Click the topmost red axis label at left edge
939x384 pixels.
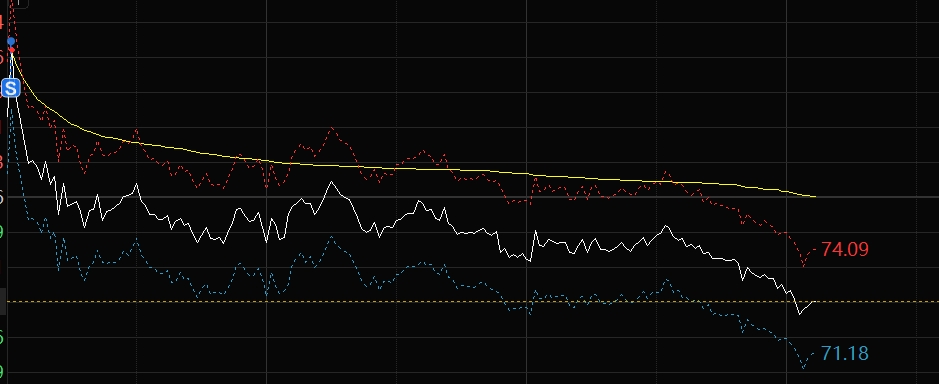pyautogui.click(x=2, y=23)
